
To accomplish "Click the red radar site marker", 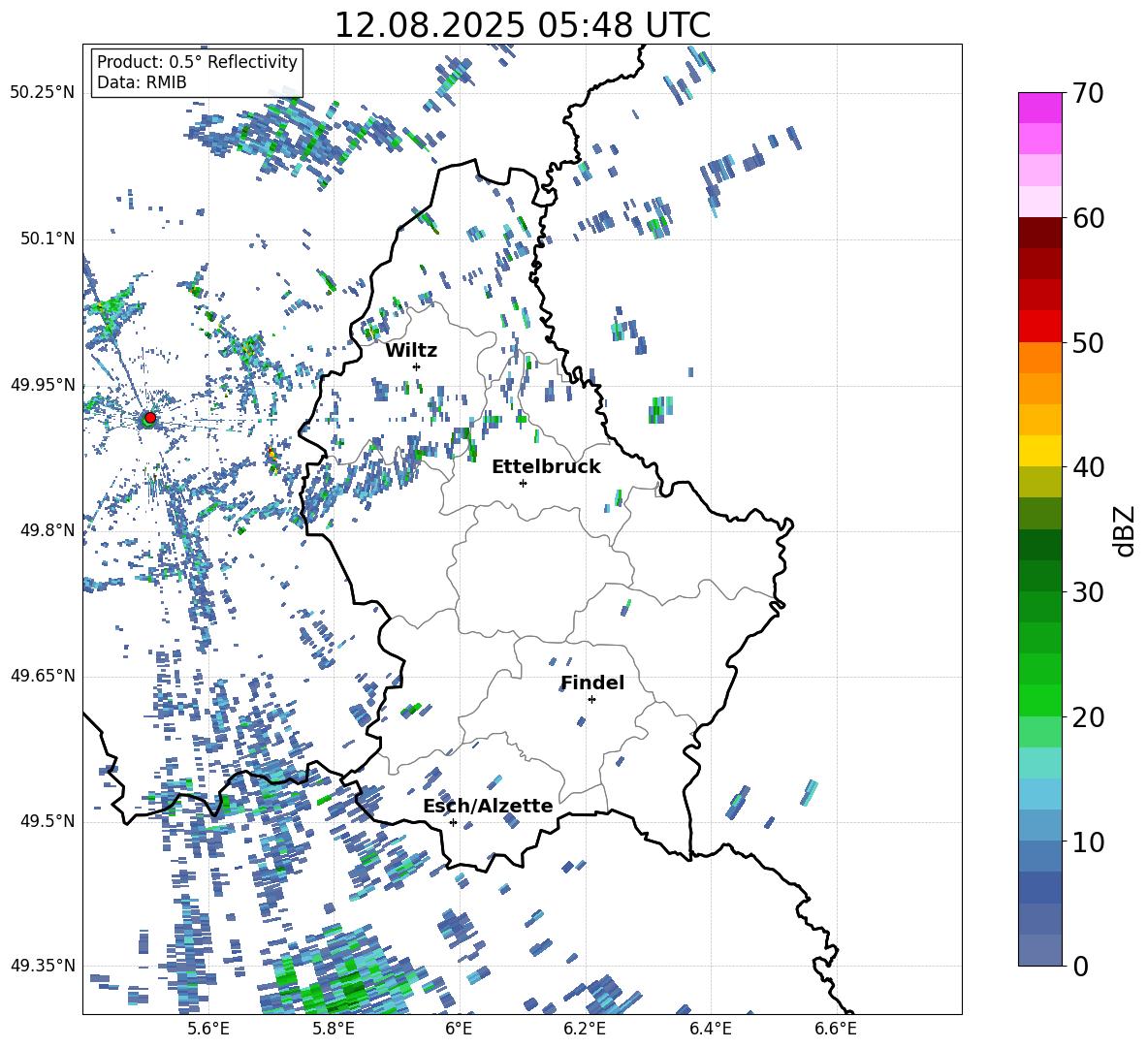I will [150, 417].
